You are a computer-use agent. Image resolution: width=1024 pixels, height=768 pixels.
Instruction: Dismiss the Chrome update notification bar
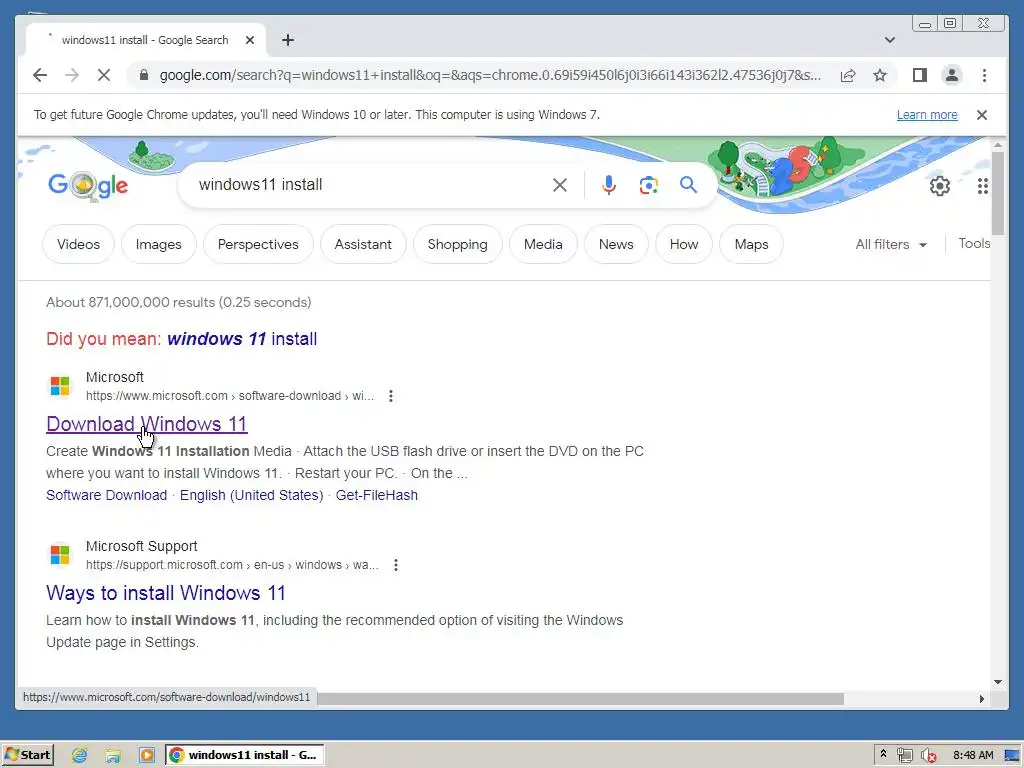click(981, 115)
